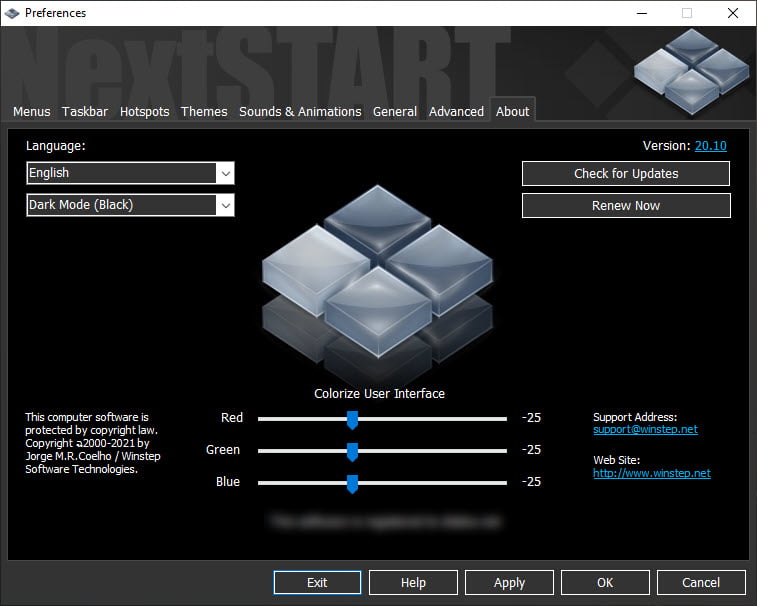Select the About tab
Screen dimensions: 757x606
coord(513,112)
